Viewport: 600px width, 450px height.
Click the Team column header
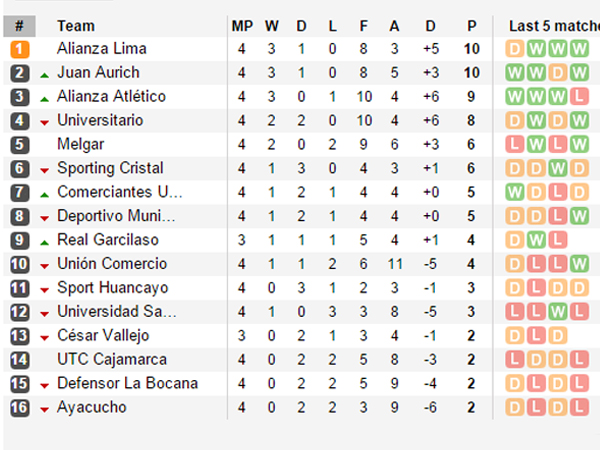click(76, 26)
